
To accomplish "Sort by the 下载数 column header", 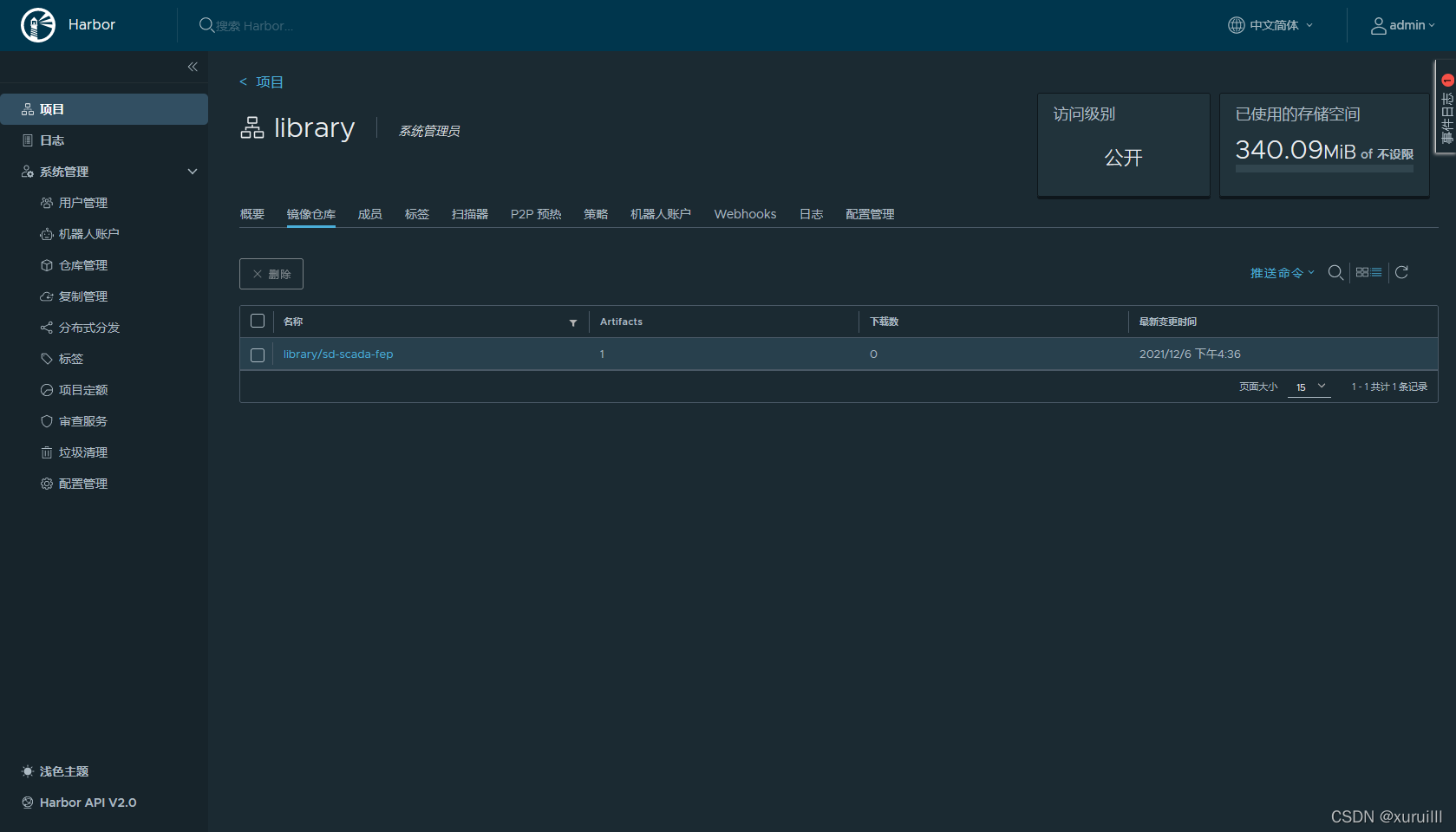I will click(x=885, y=322).
